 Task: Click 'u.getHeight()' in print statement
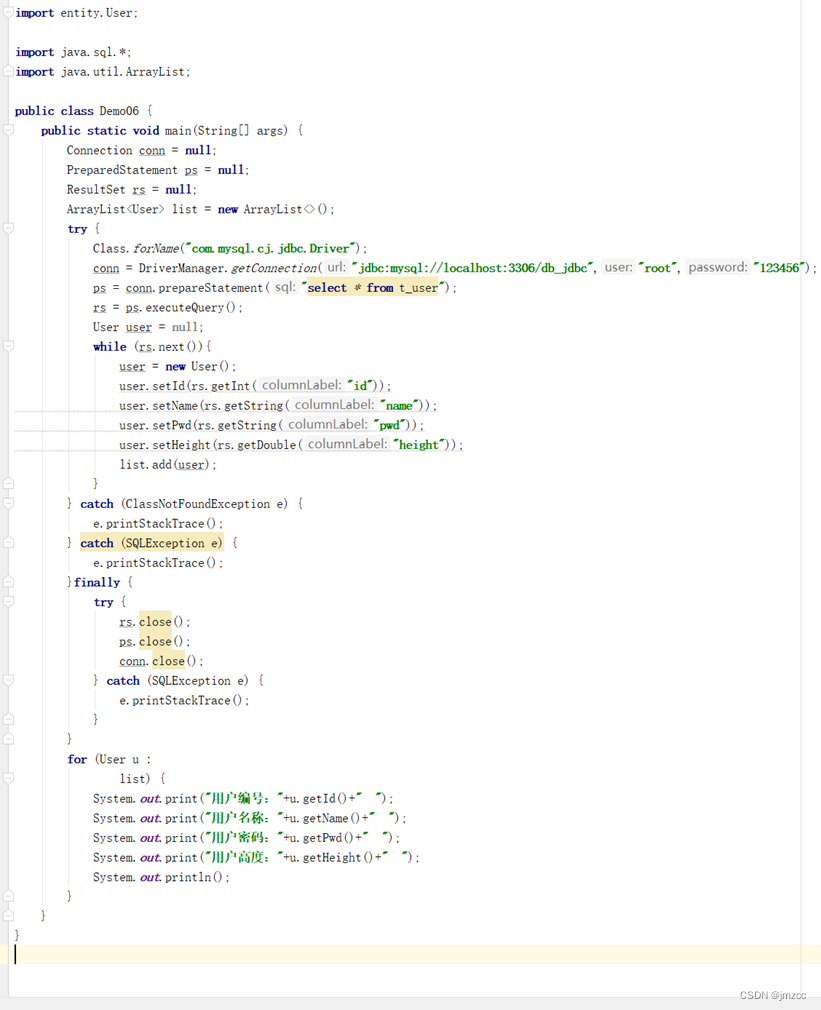point(330,857)
